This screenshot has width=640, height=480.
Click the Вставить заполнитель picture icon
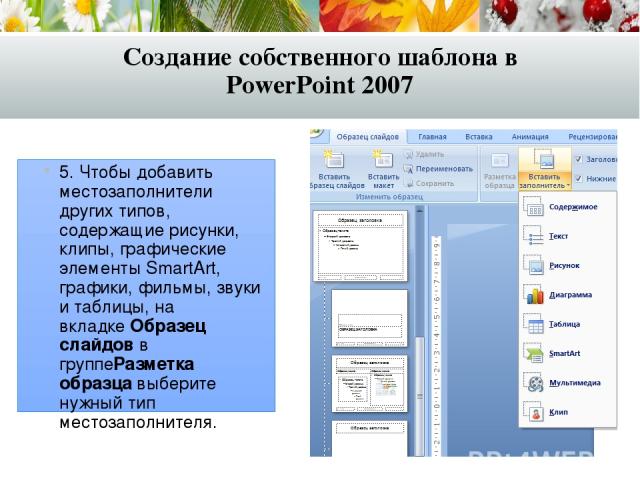(544, 159)
